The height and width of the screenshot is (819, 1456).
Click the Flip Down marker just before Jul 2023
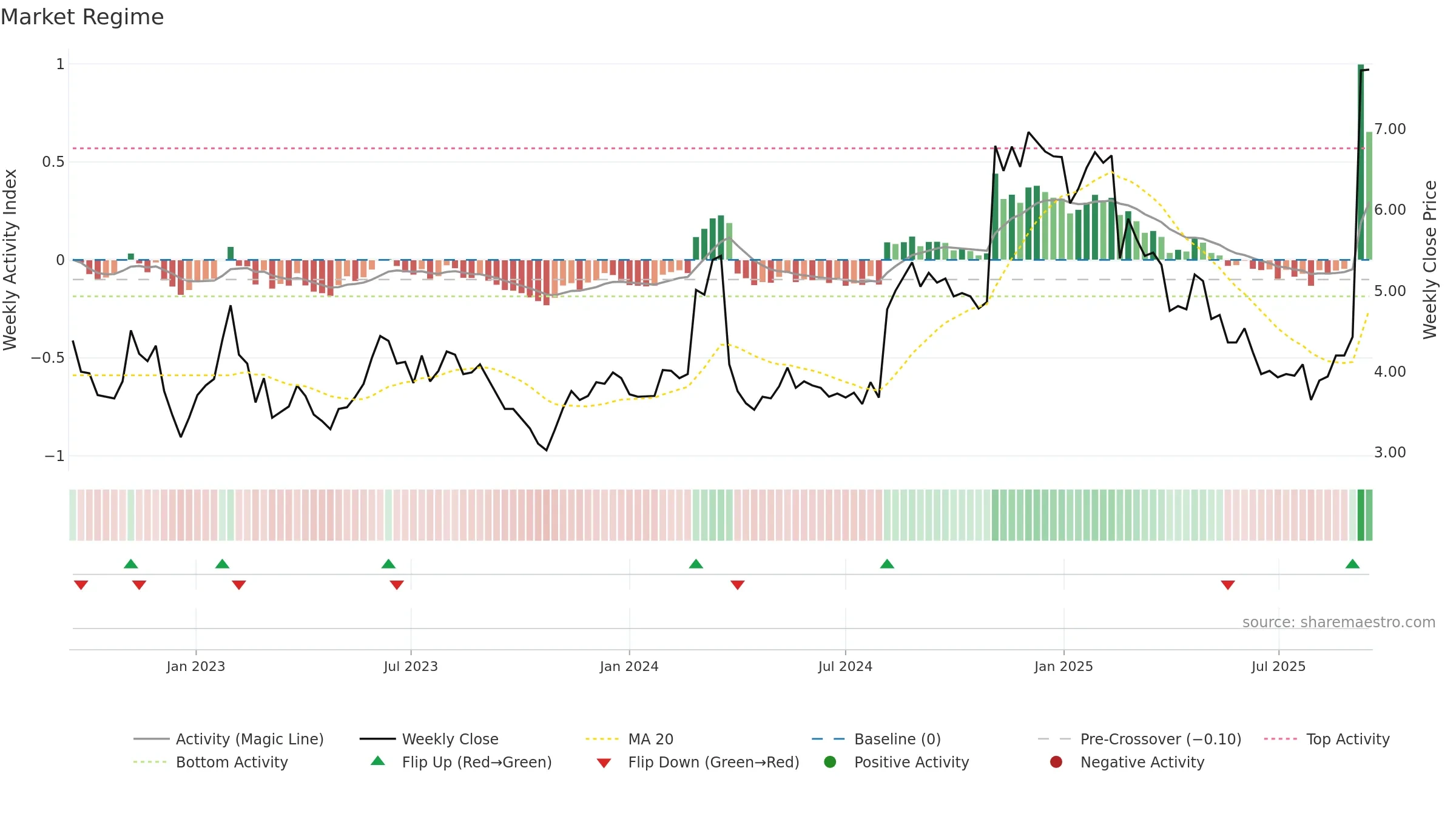(397, 585)
